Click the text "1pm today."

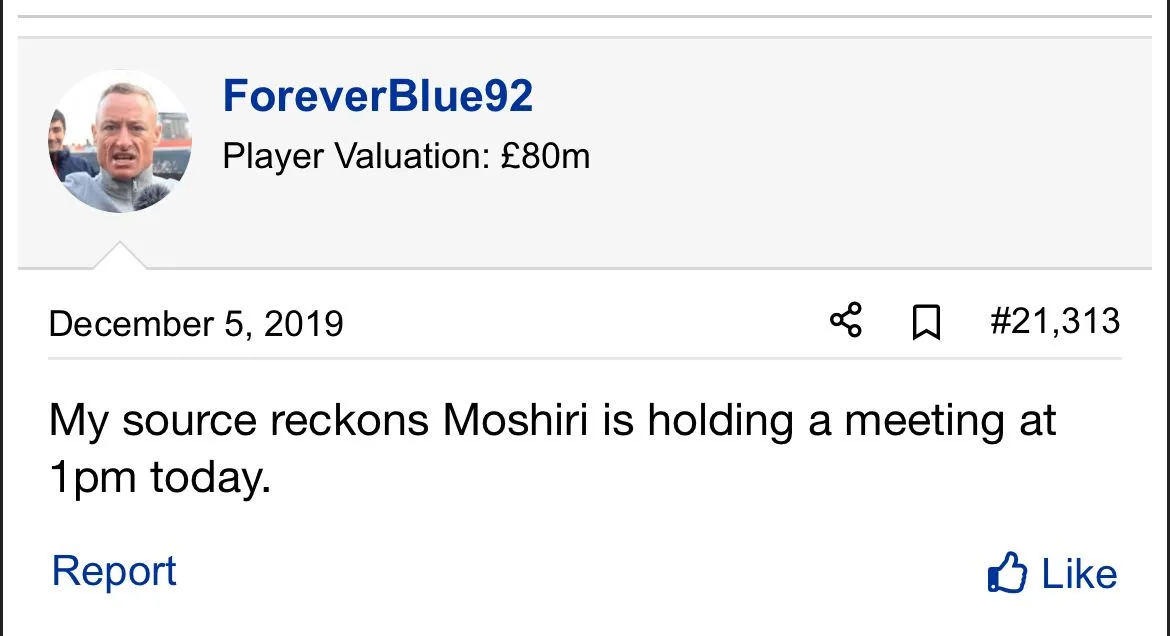point(160,479)
